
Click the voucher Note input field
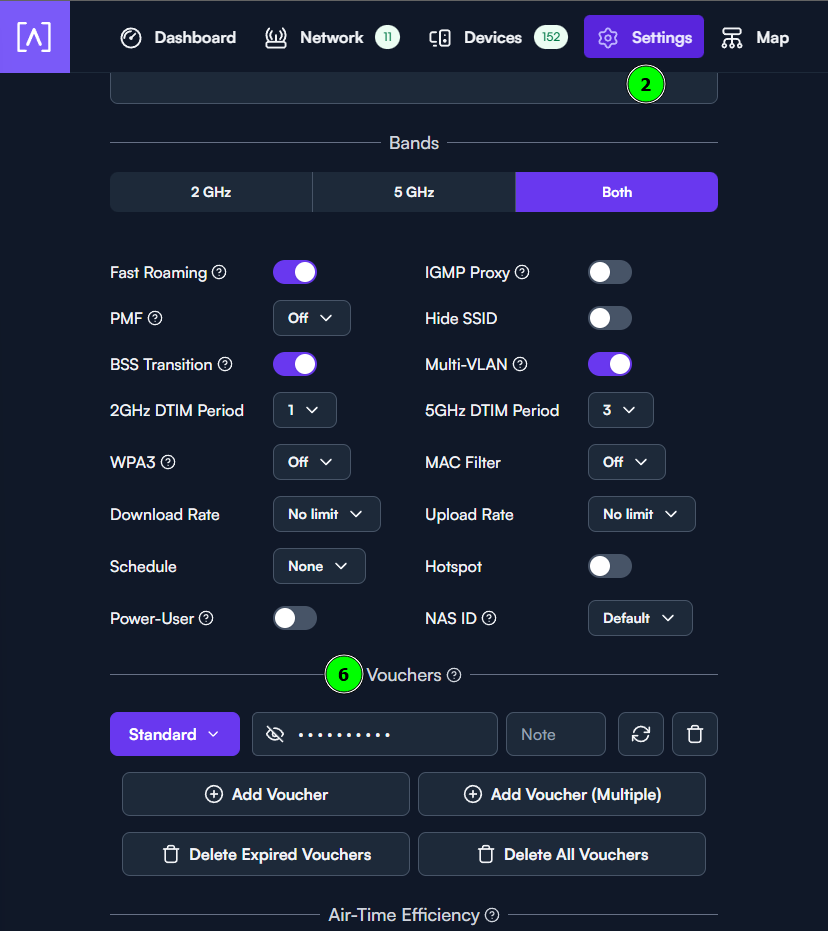(555, 734)
